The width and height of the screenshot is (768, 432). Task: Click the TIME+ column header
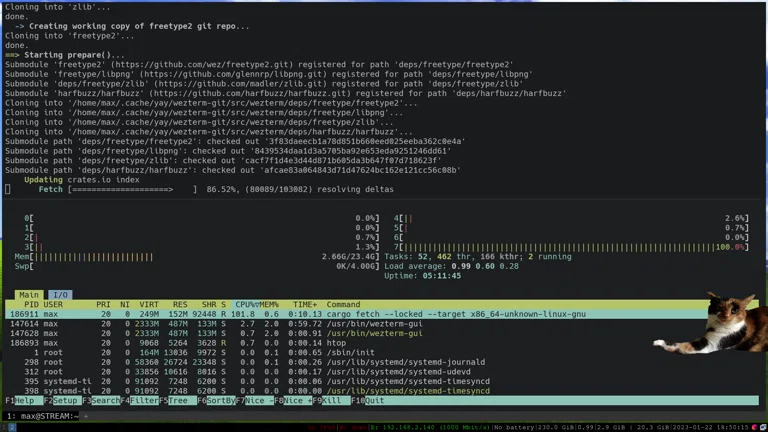point(304,304)
